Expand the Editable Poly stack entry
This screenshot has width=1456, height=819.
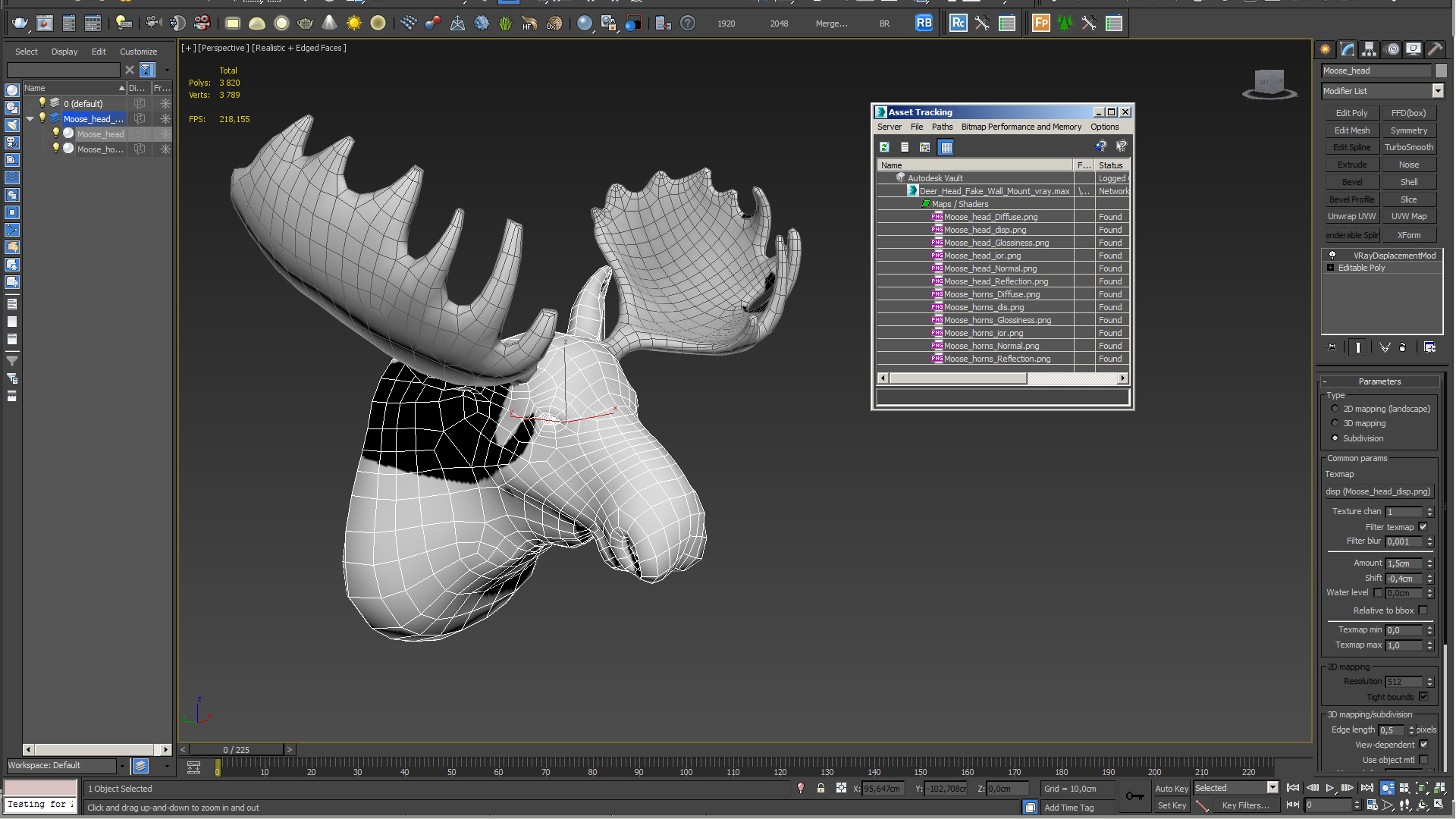pyautogui.click(x=1331, y=268)
